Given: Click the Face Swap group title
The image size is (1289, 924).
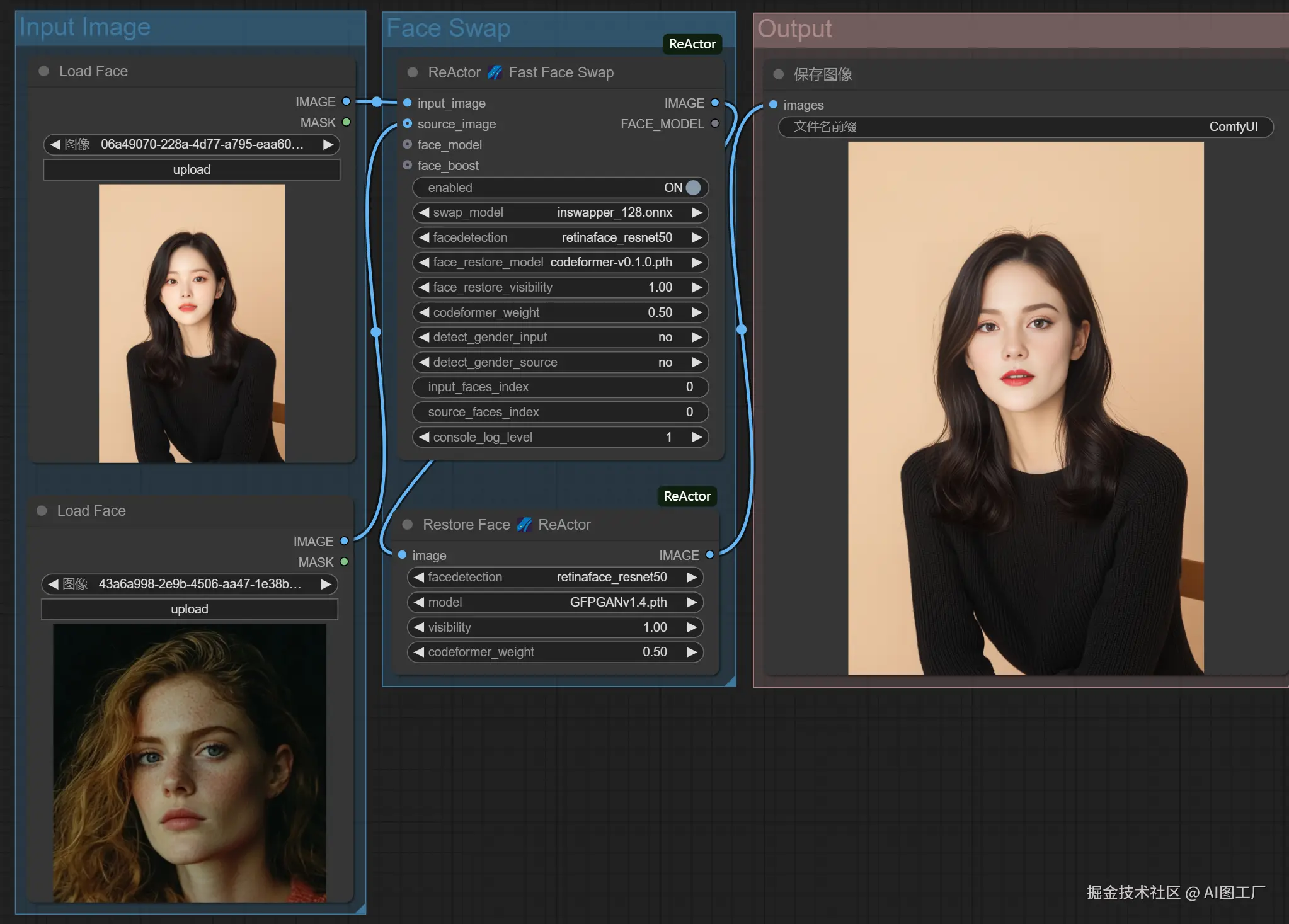Looking at the screenshot, I should (x=448, y=28).
